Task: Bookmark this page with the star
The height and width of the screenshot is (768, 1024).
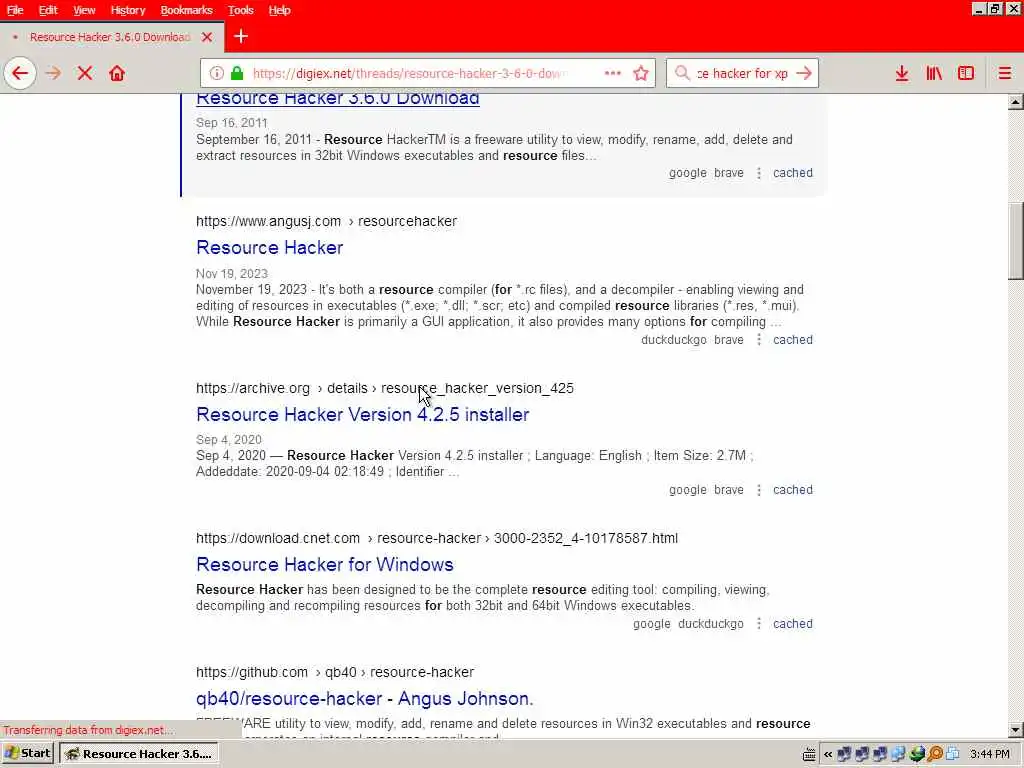Action: point(641,73)
